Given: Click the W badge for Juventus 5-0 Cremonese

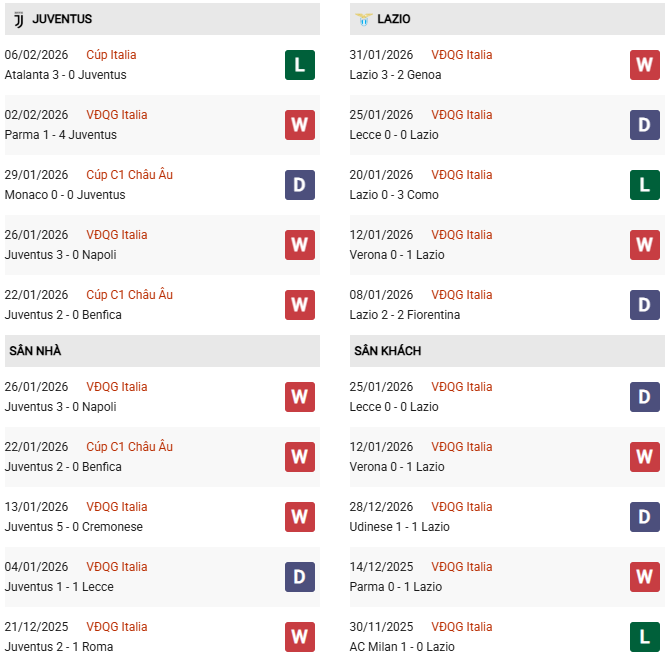Looking at the screenshot, I should [x=300, y=517].
